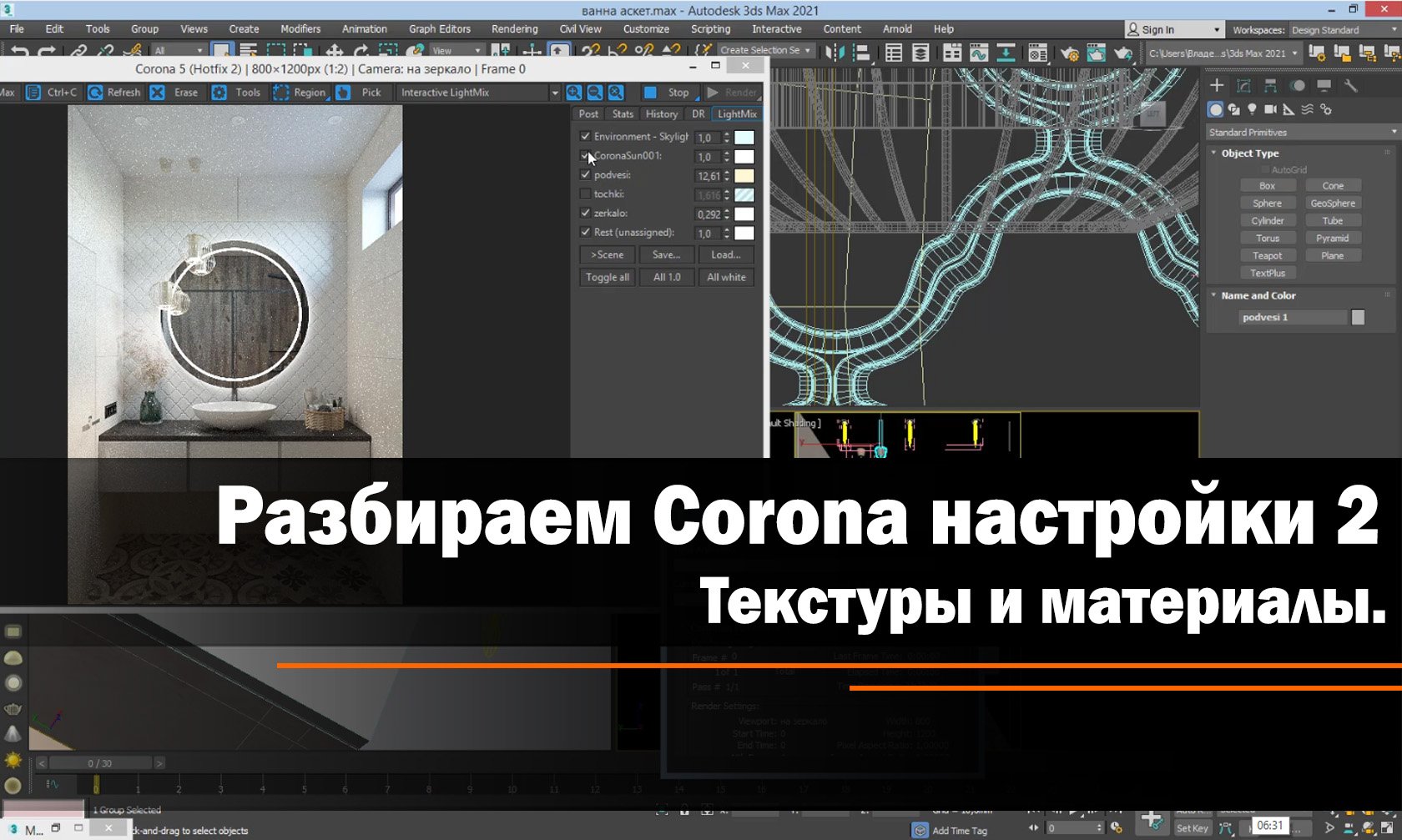Open the Utilities wrench tab
This screenshot has width=1402, height=840.
click(1351, 85)
